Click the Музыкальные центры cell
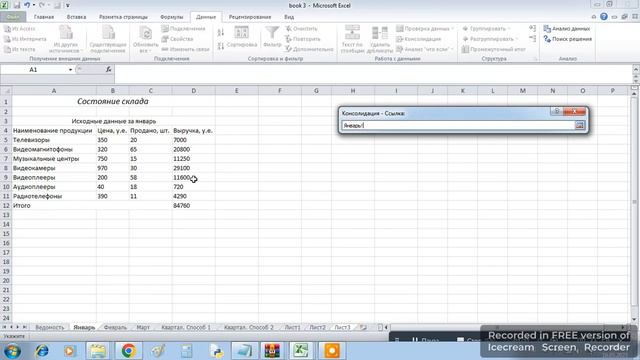 (x=54, y=159)
